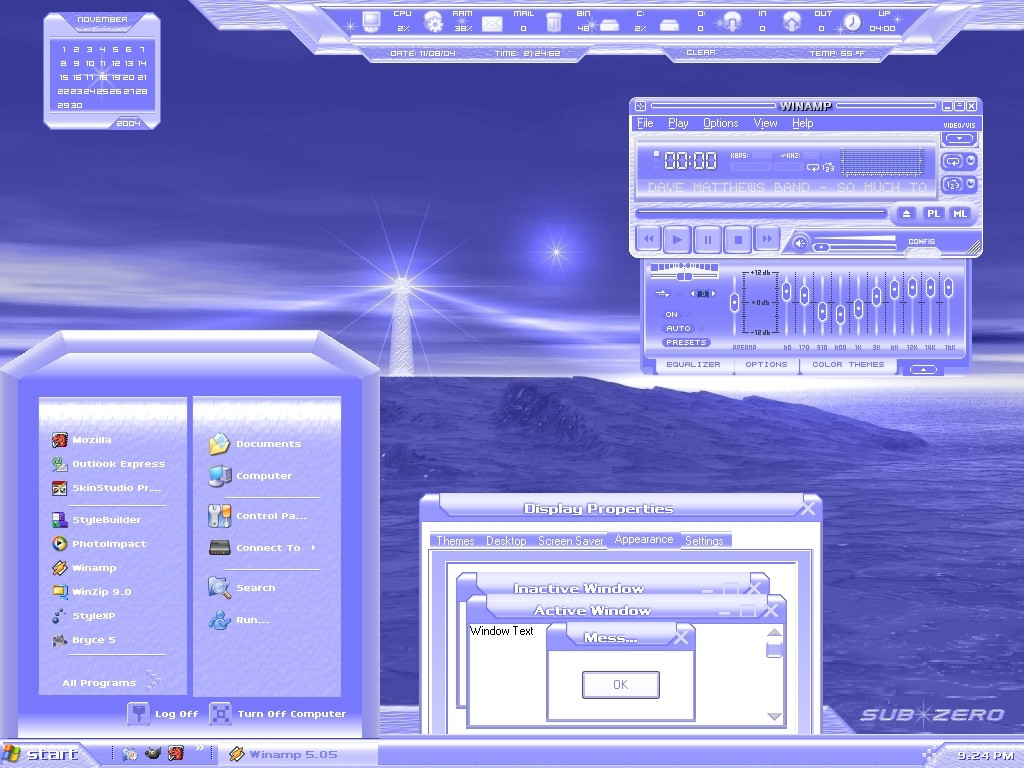Click the Log Off button
Image resolution: width=1024 pixels, height=768 pixels.
(x=163, y=714)
